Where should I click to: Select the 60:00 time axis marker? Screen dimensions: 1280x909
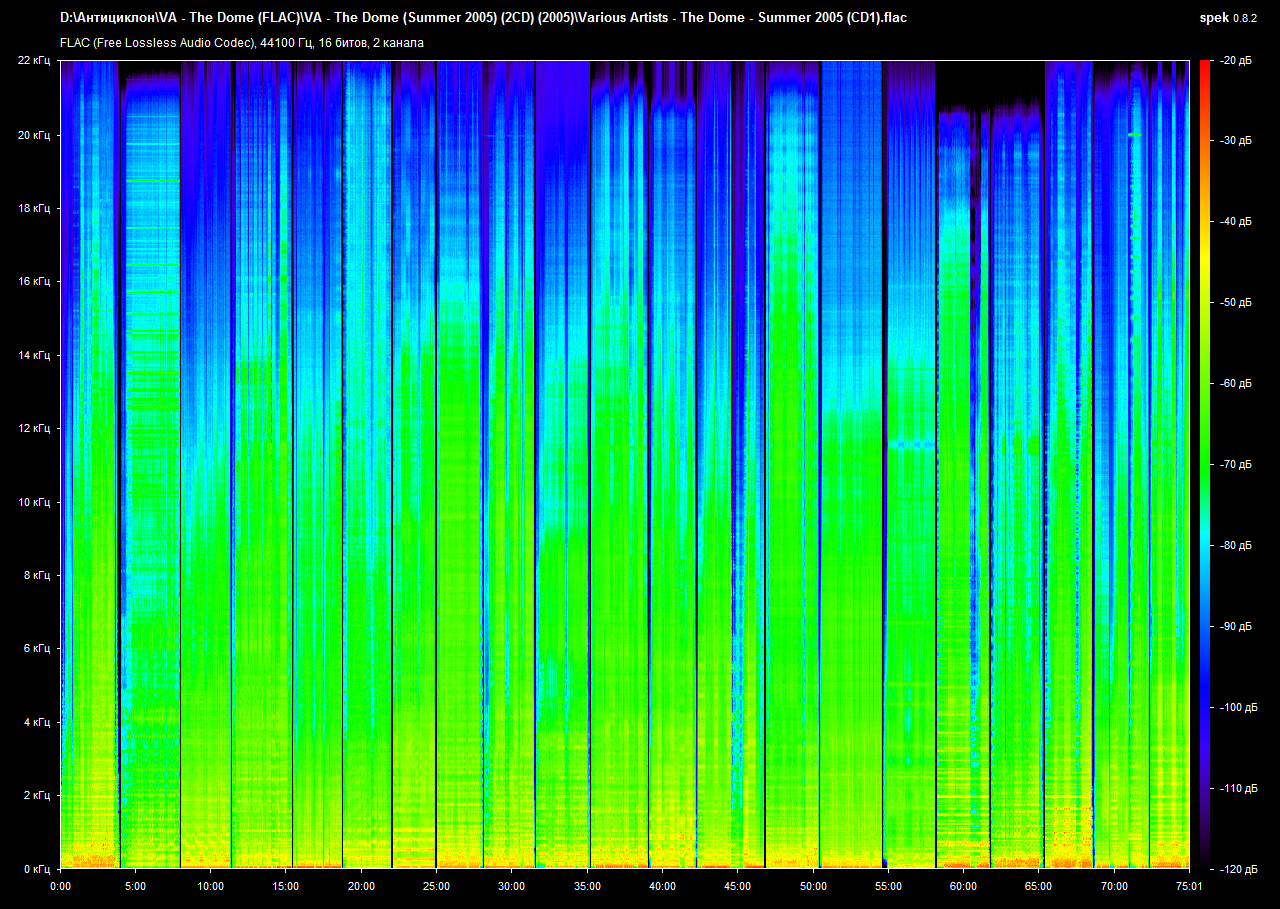coord(963,886)
